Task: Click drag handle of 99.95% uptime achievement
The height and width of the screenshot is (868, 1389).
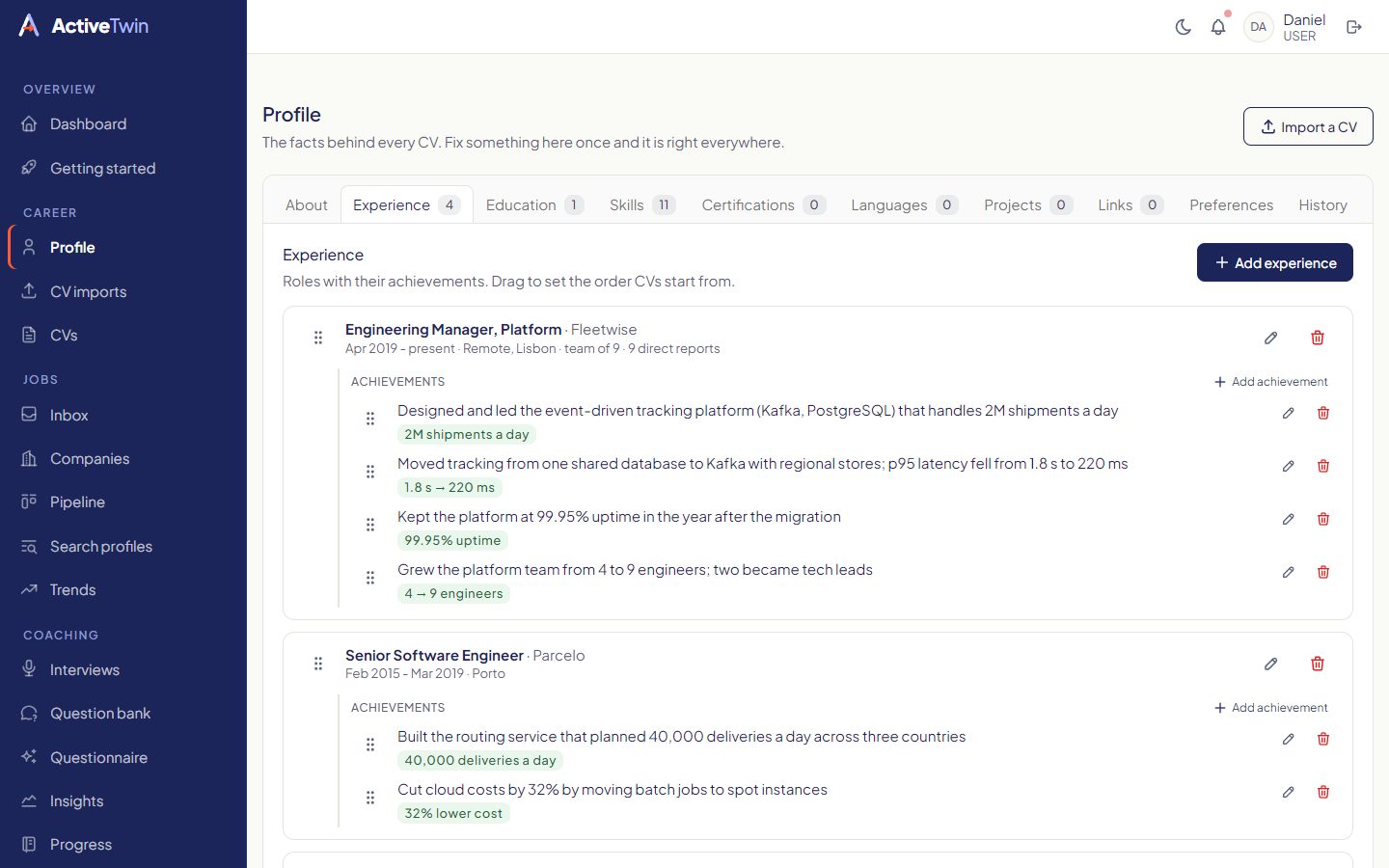Action: 370,525
